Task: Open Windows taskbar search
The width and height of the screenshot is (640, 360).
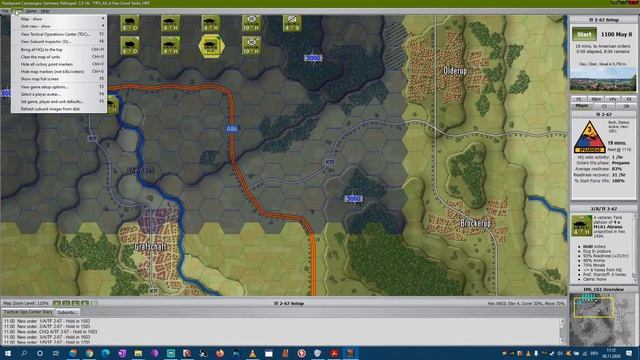Action: 24,353
